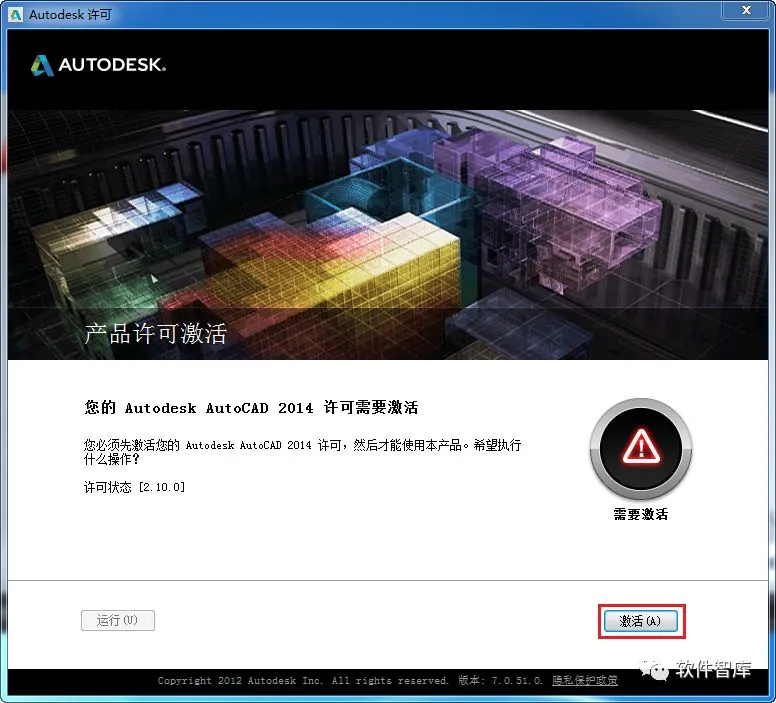Image resolution: width=776 pixels, height=703 pixels.
Task: Click the 需要激活 status label
Action: (641, 514)
